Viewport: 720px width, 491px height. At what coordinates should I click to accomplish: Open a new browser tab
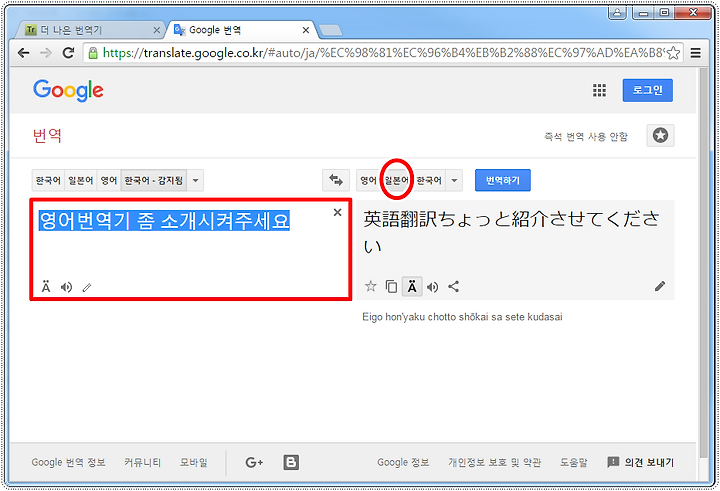click(x=331, y=30)
